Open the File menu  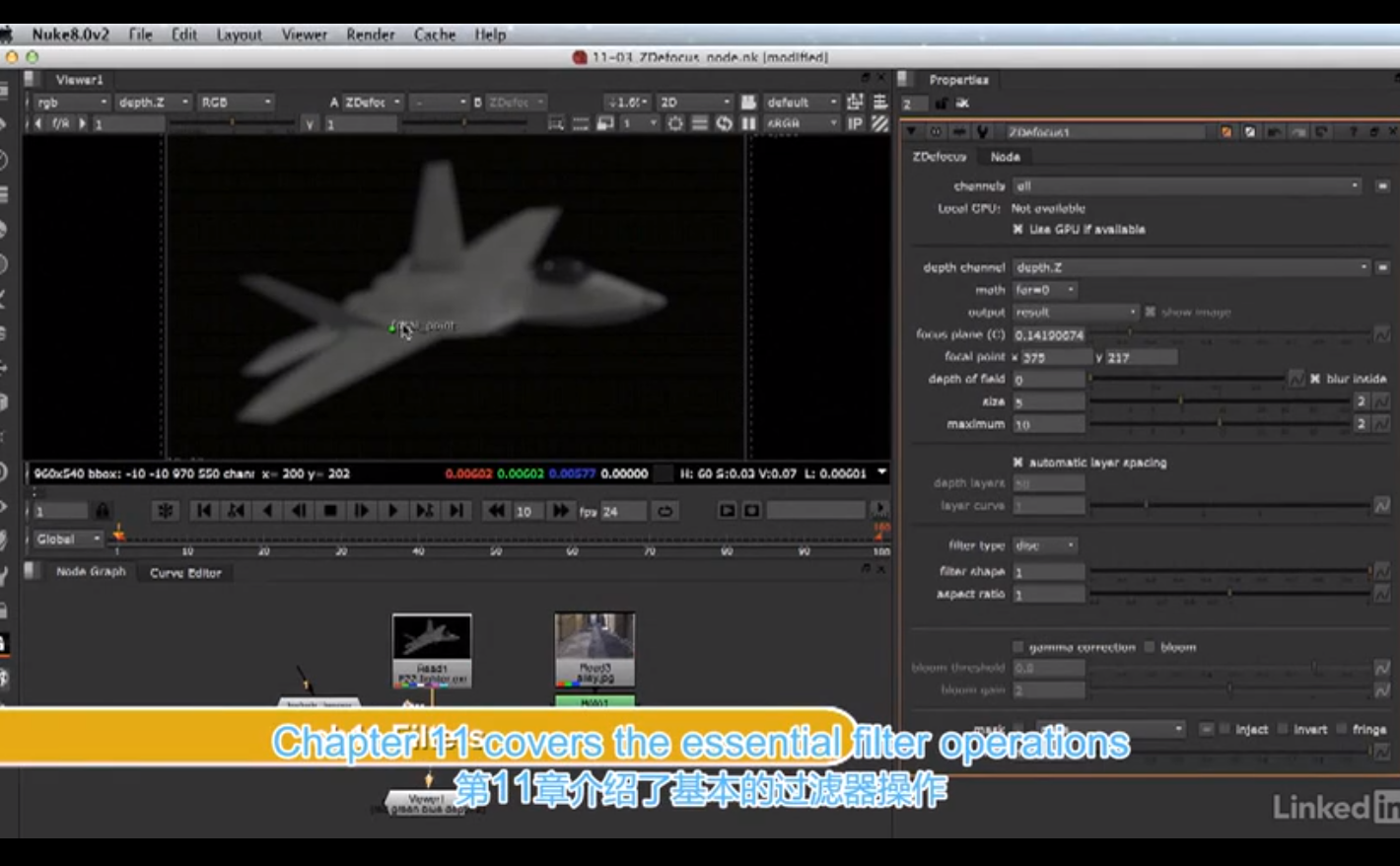pos(140,34)
